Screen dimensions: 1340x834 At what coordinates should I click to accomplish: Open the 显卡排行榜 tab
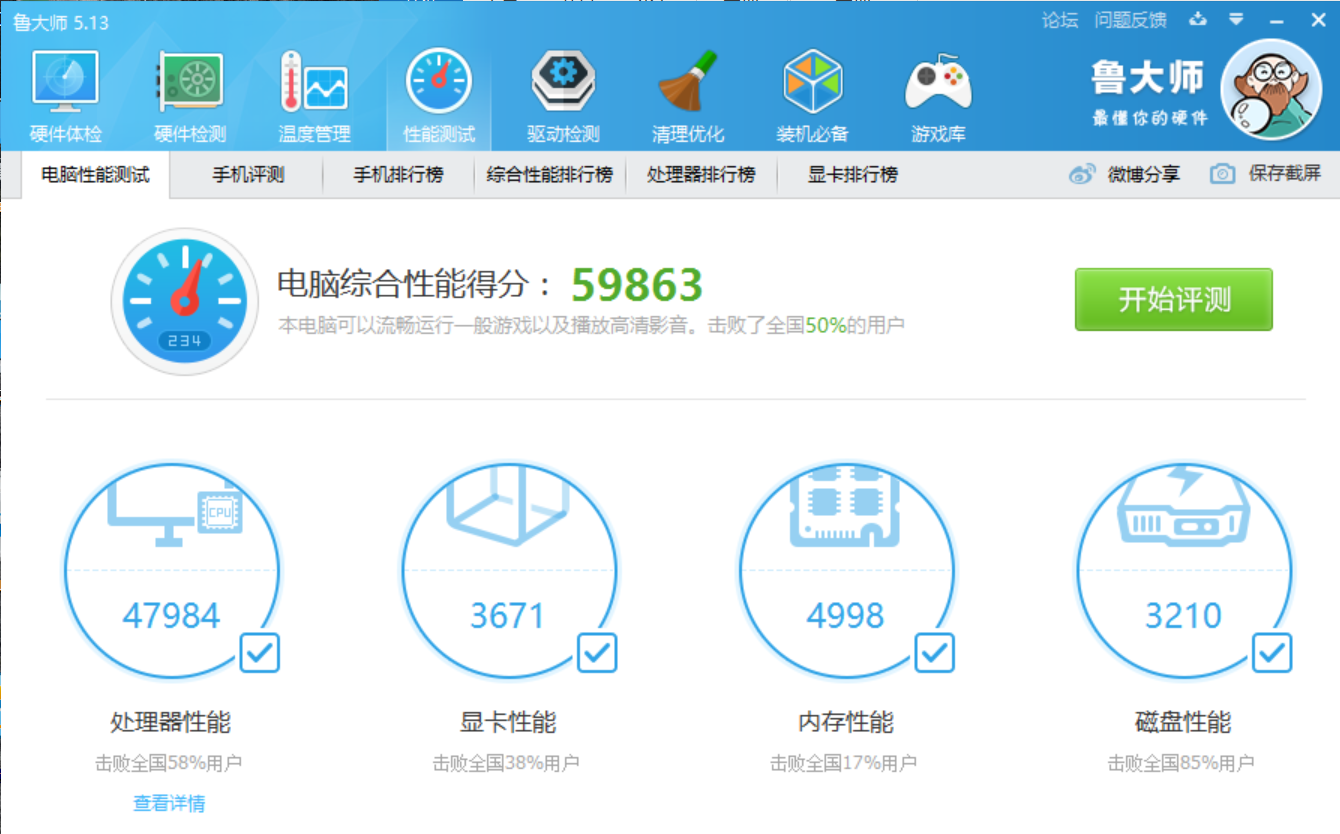click(852, 175)
